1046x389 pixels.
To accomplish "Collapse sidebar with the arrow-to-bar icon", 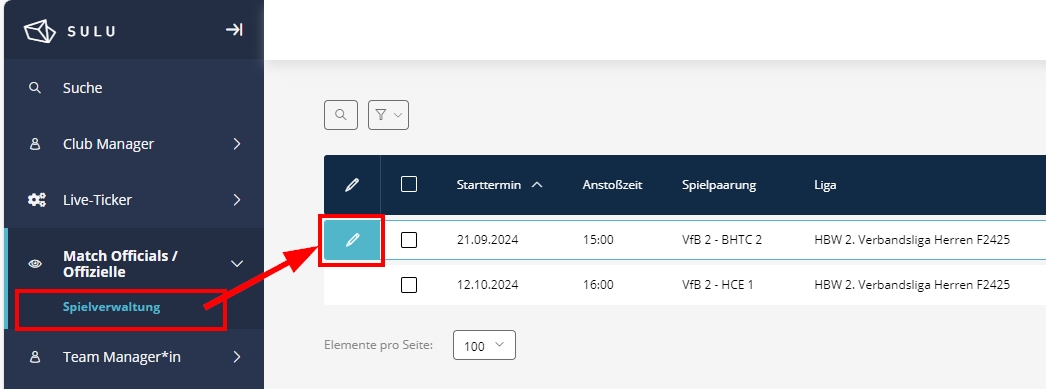I will click(233, 30).
